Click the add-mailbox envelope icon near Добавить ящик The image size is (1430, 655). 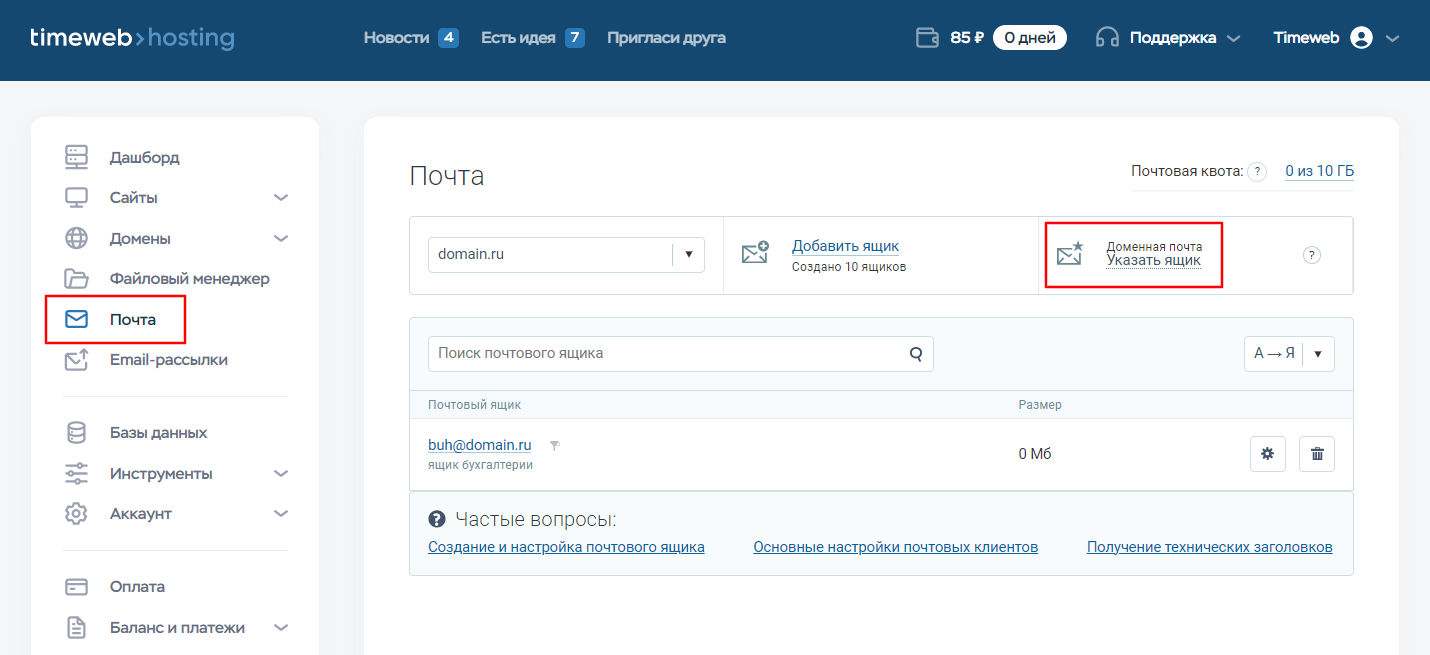tap(757, 254)
